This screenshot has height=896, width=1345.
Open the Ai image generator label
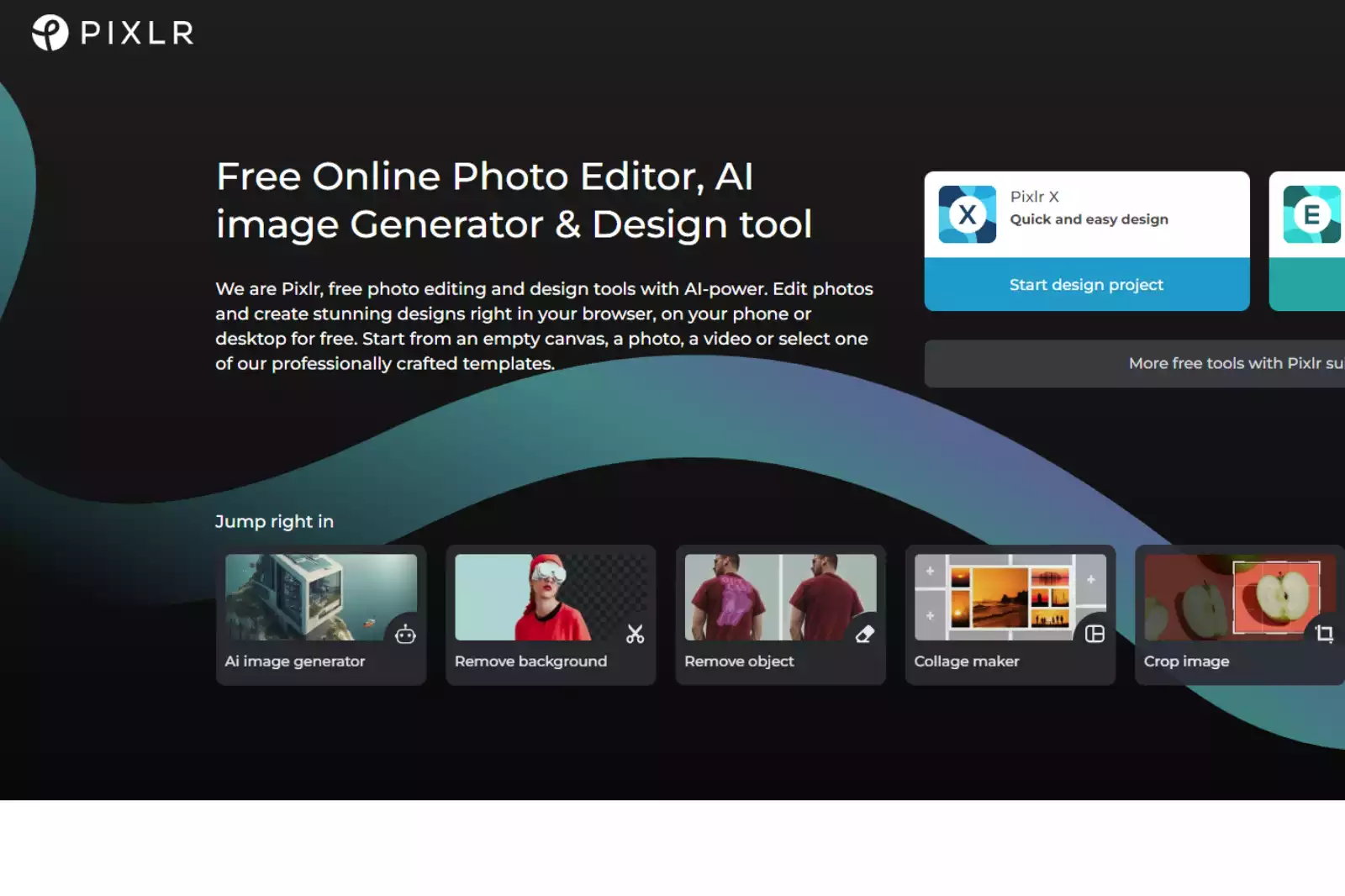(295, 661)
